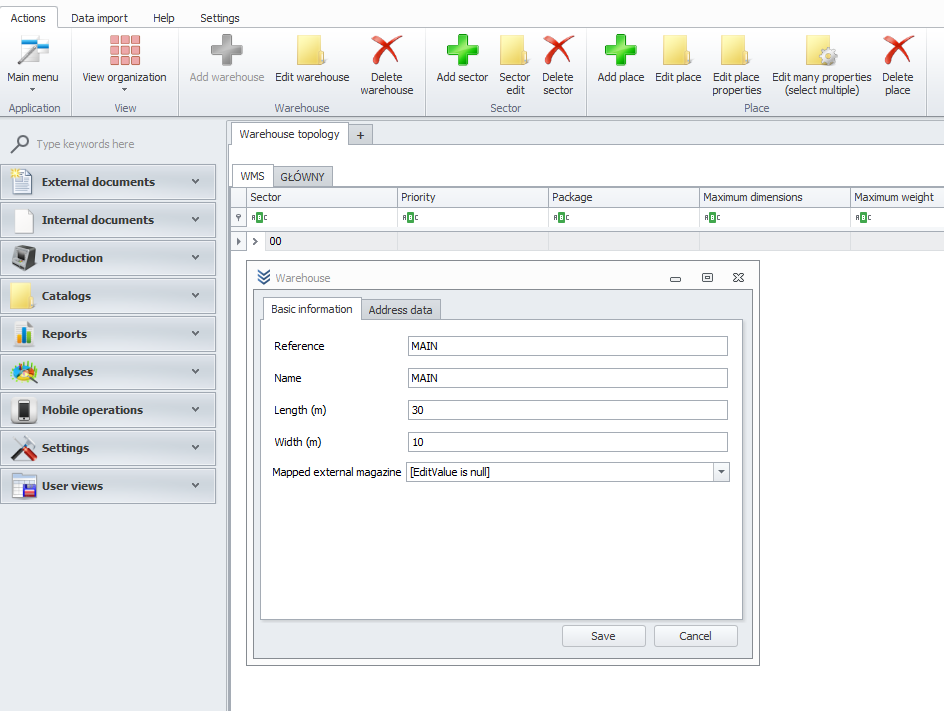Click the Mobile operations phone icon
The height and width of the screenshot is (711, 944).
(x=23, y=410)
